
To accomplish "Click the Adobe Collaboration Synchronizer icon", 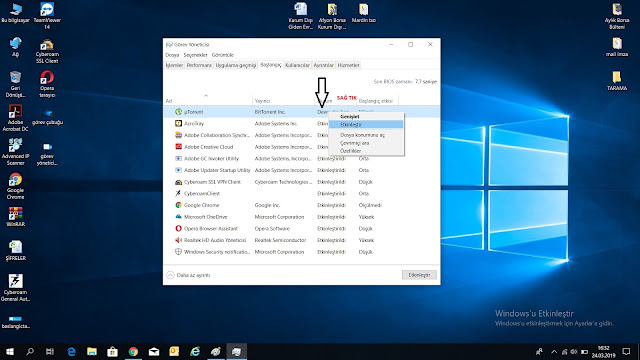I will [x=178, y=135].
